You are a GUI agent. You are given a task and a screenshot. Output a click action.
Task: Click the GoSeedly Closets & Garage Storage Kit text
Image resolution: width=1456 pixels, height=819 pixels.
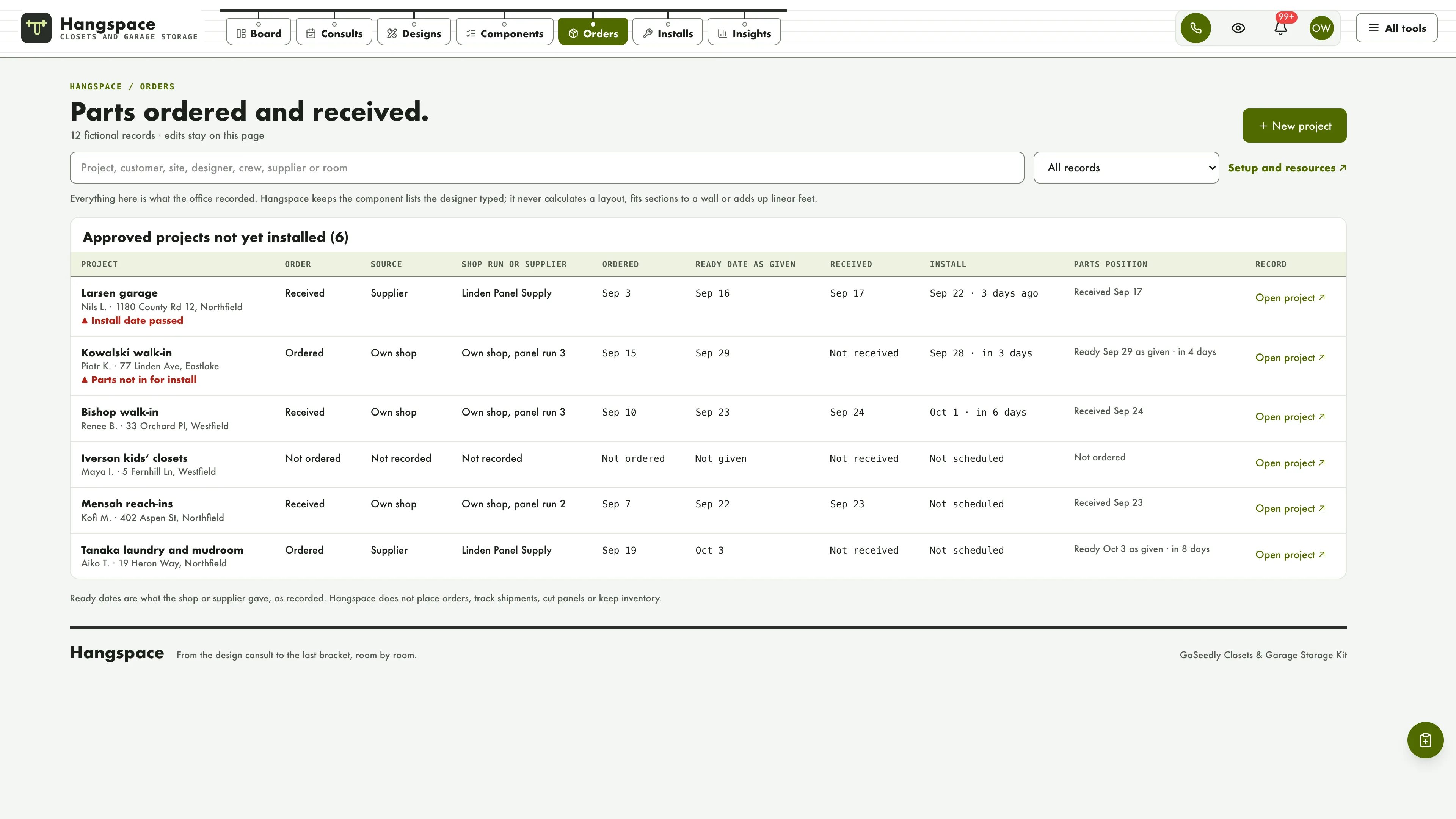[1263, 655]
